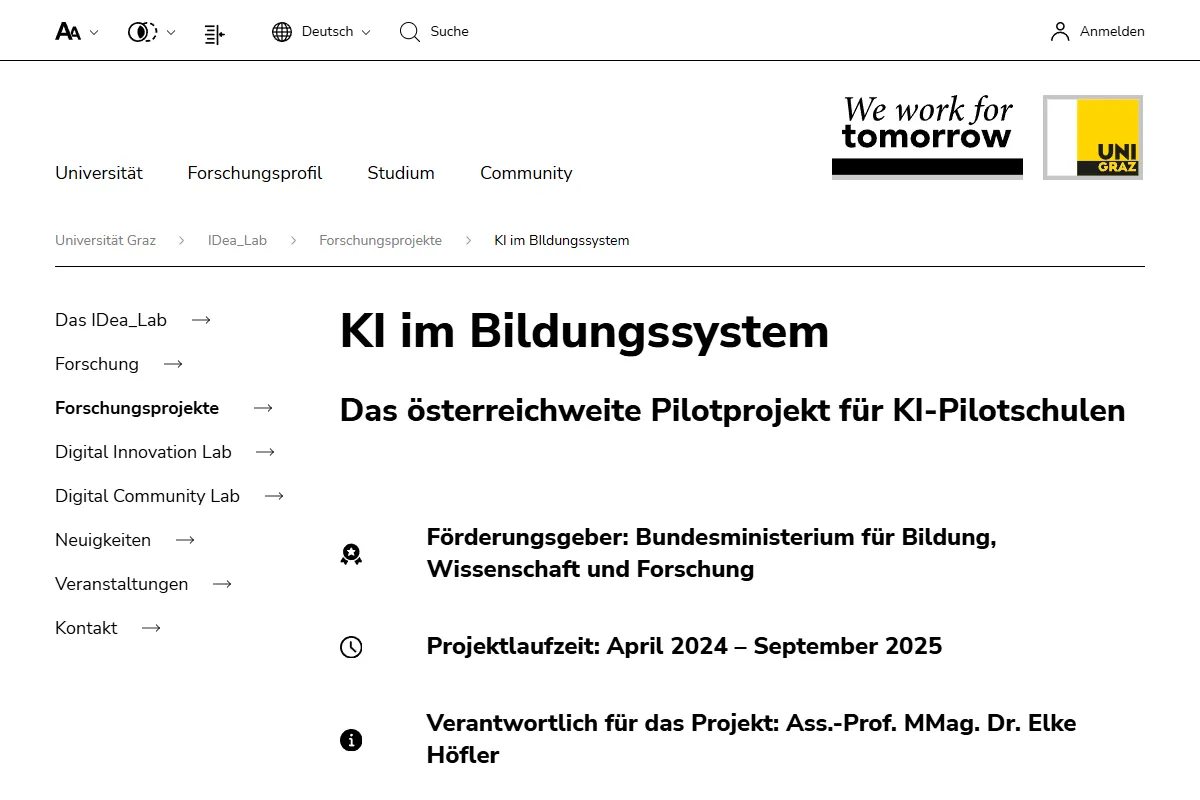The image size is (1200, 800).
Task: Open Neuigkeiten sidebar item
Action: click(103, 540)
